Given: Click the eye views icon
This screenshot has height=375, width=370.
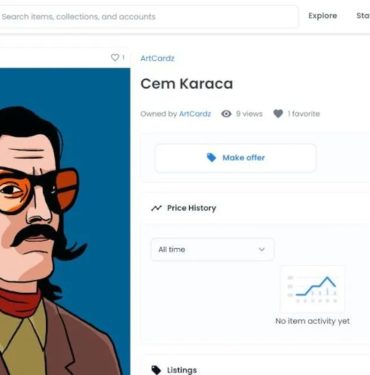Looking at the screenshot, I should pyautogui.click(x=226, y=114).
